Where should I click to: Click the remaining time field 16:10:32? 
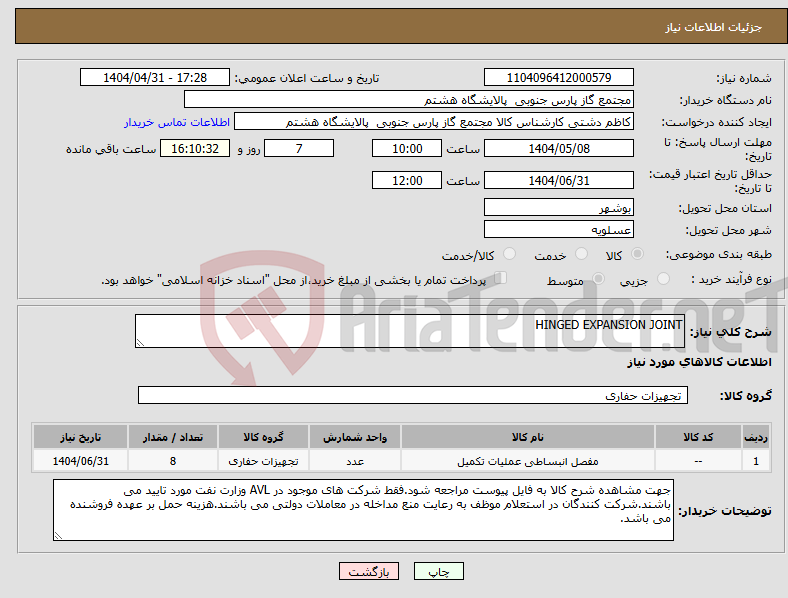point(195,148)
